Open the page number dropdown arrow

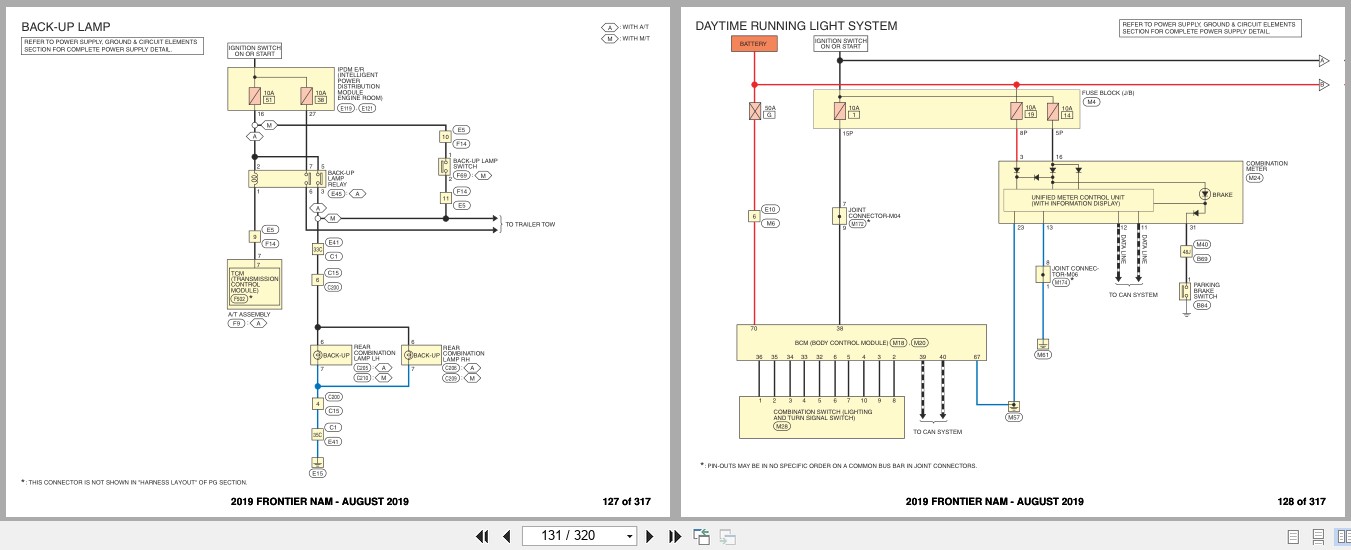[629, 536]
